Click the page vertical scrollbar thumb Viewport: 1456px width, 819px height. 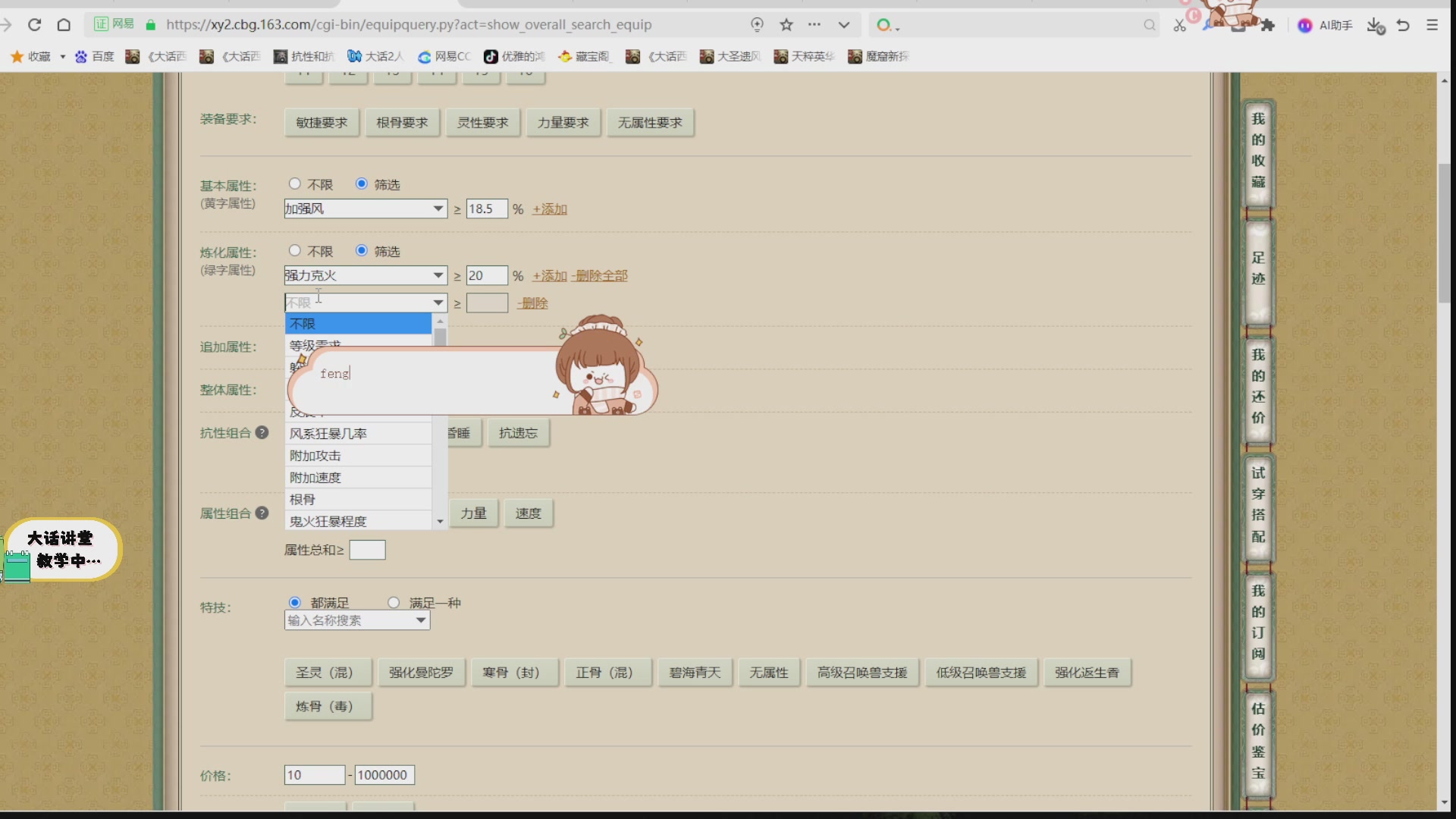click(x=1444, y=234)
